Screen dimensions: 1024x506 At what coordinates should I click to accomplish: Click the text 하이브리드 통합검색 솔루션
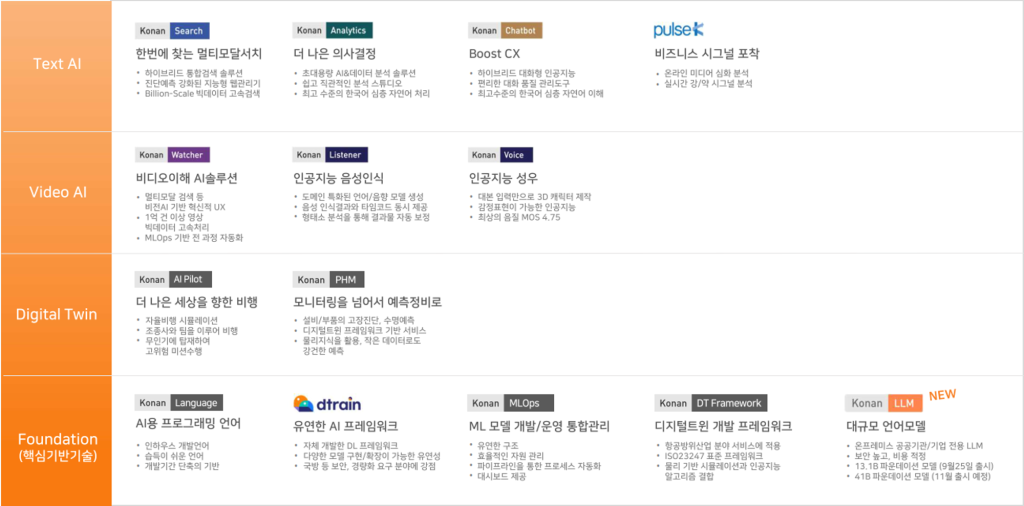pos(192,73)
